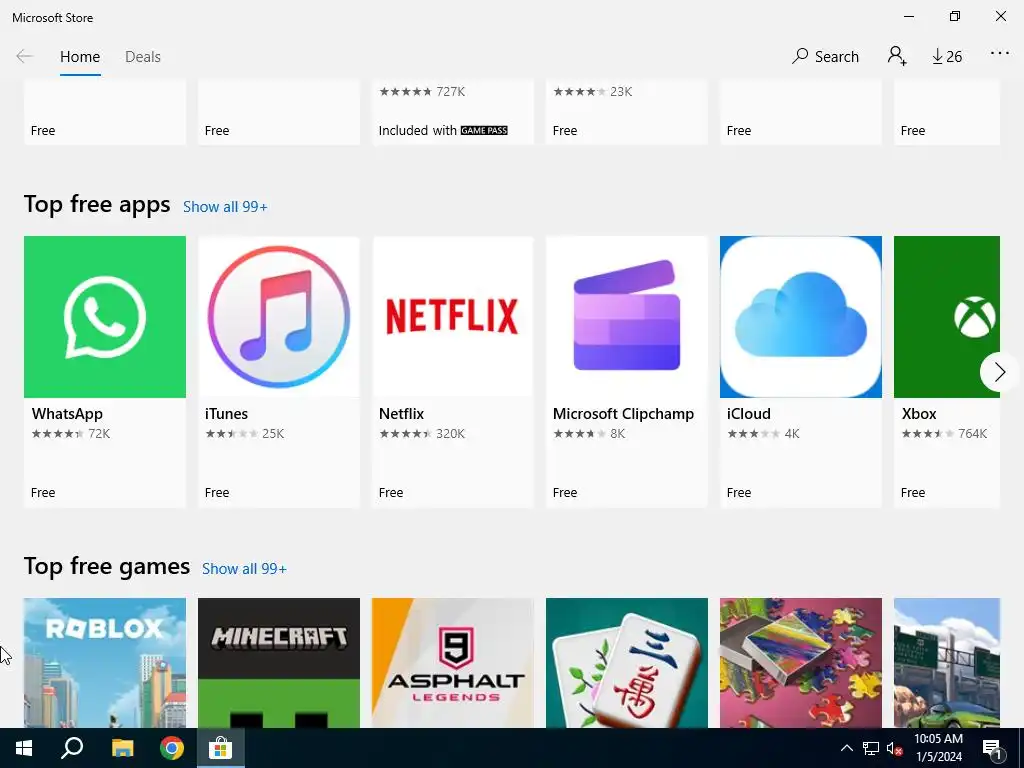Click the iCloud title text
Viewport: 1024px width, 768px height.
pyautogui.click(x=749, y=414)
